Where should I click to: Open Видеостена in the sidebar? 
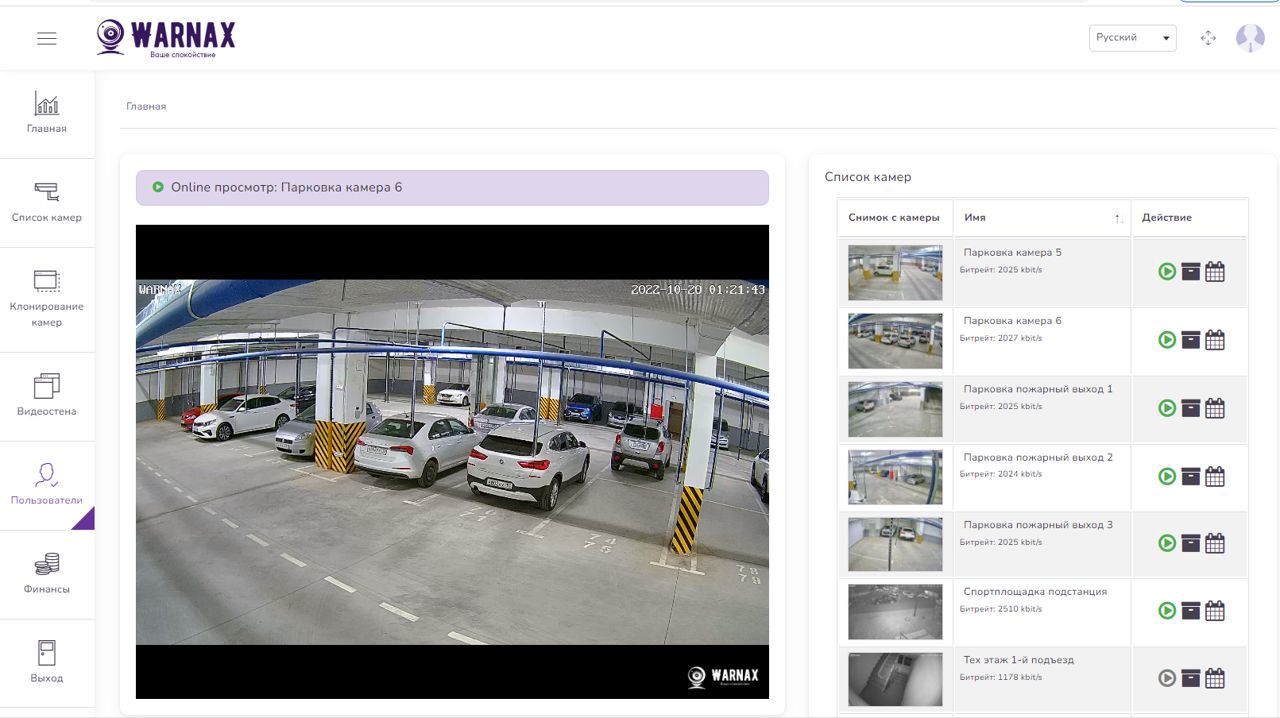[47, 396]
